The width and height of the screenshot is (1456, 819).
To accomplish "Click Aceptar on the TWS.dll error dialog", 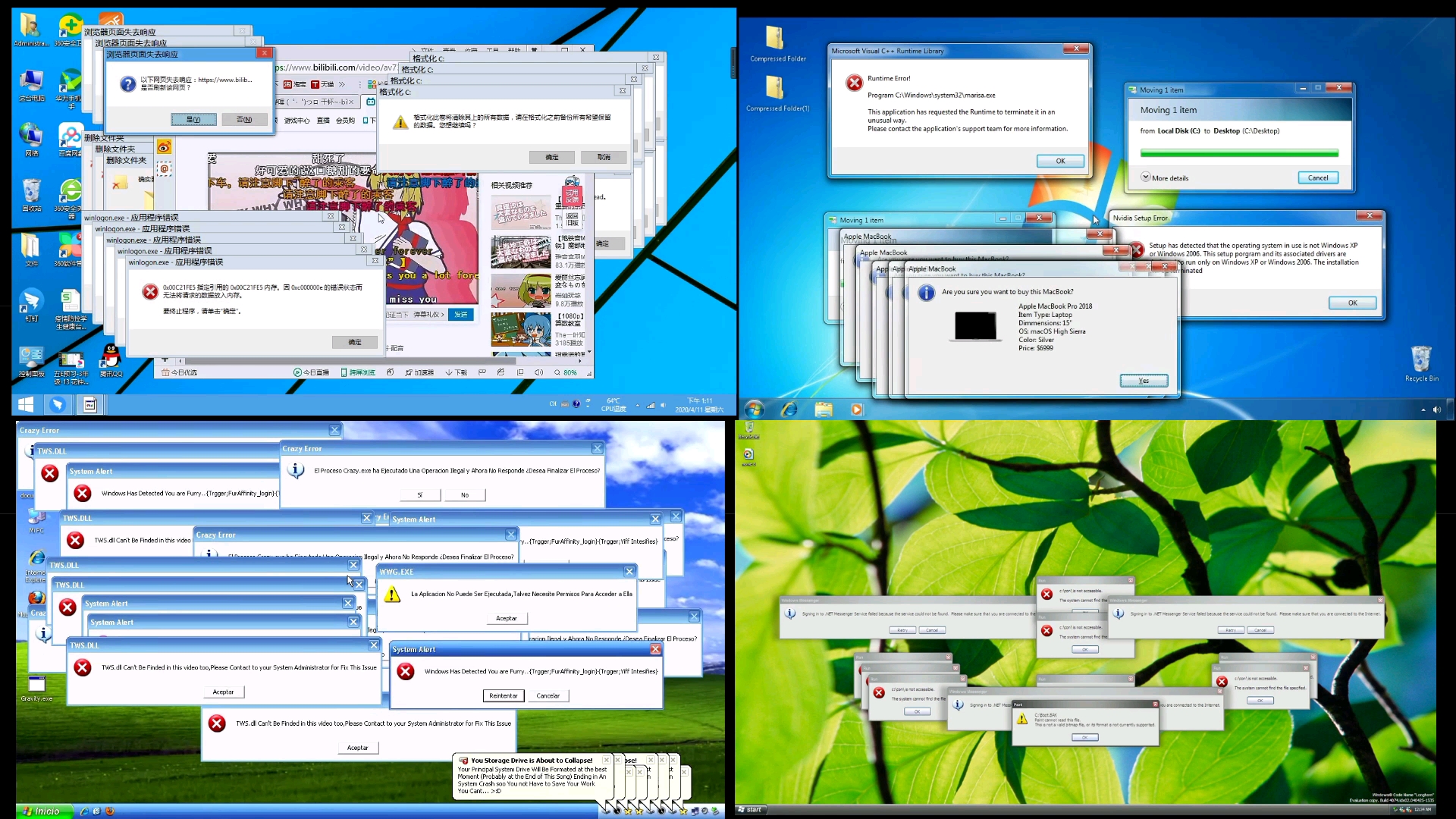I will point(223,691).
